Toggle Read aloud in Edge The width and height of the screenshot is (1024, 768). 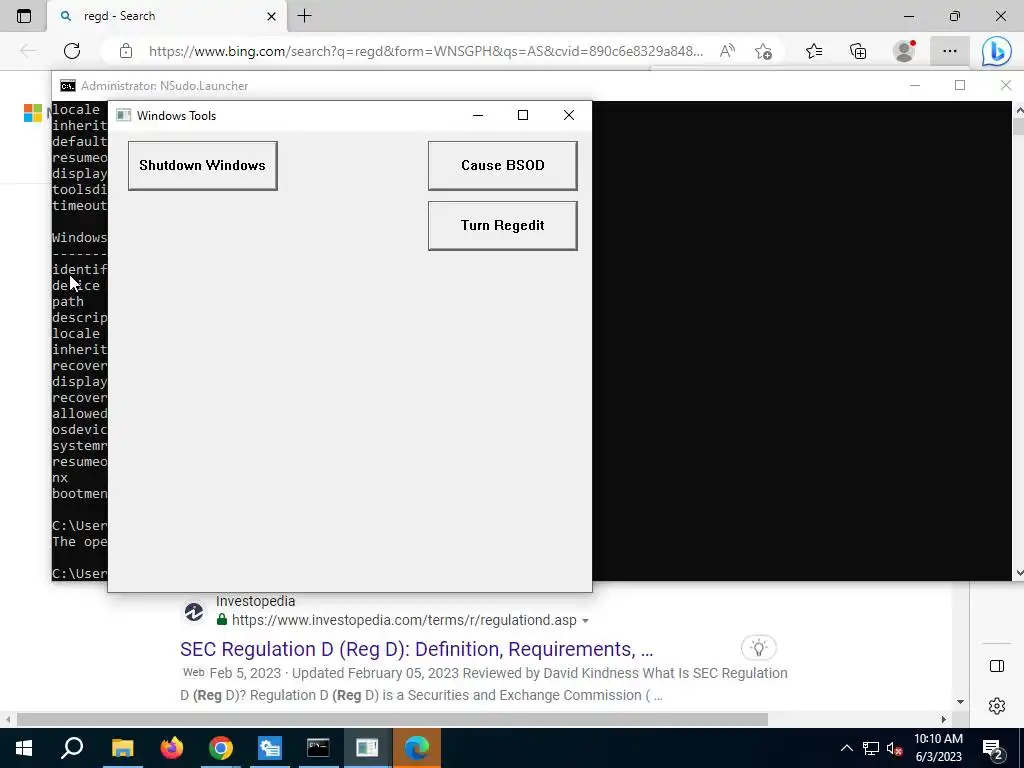pos(728,51)
